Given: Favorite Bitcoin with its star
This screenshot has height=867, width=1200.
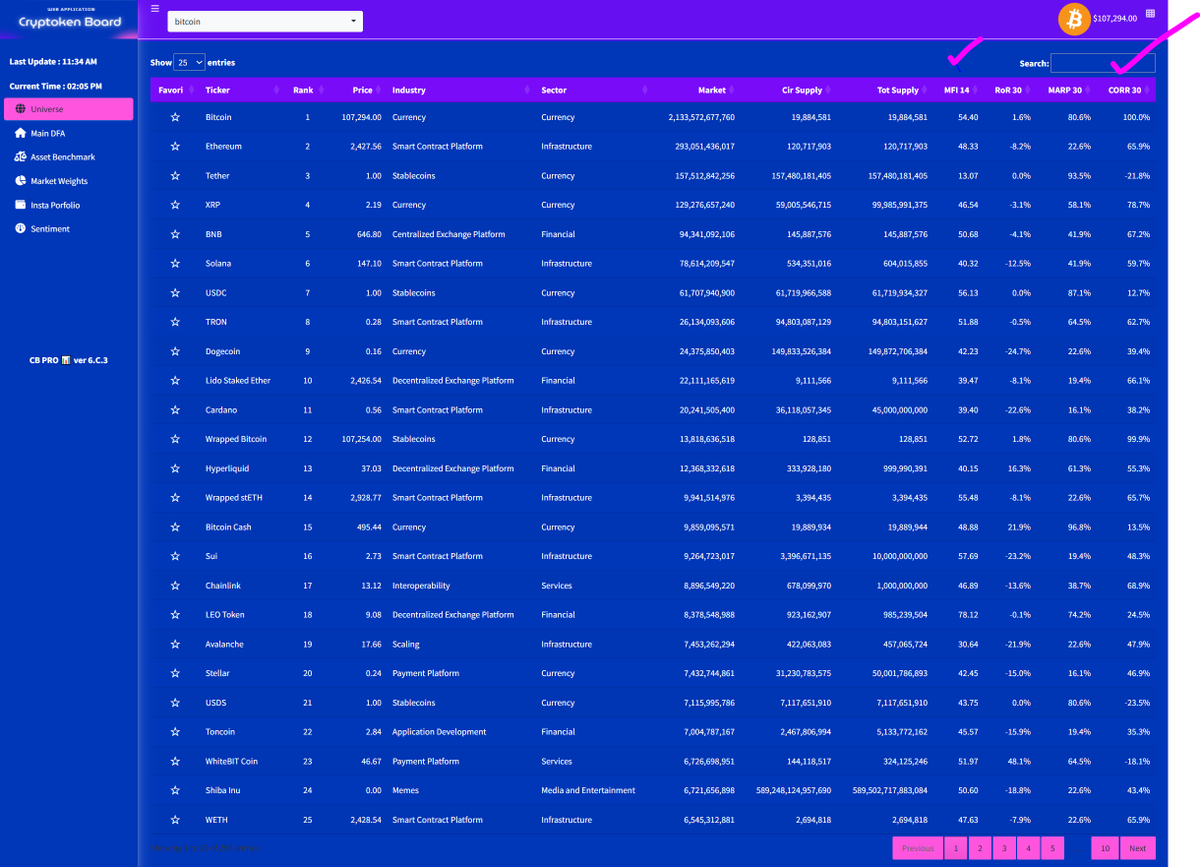Looking at the screenshot, I should point(175,117).
